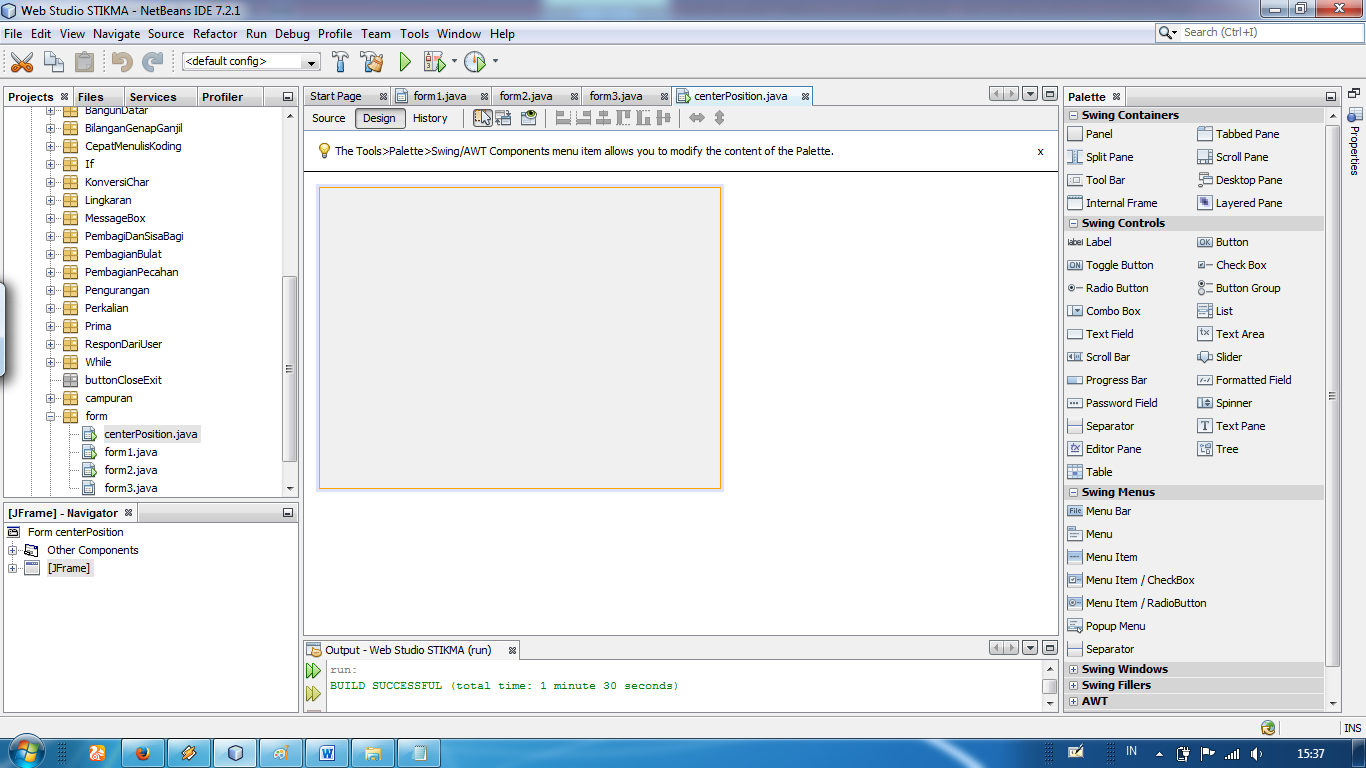
Task: Select centerPosition.java in the project tree
Action: (x=151, y=434)
